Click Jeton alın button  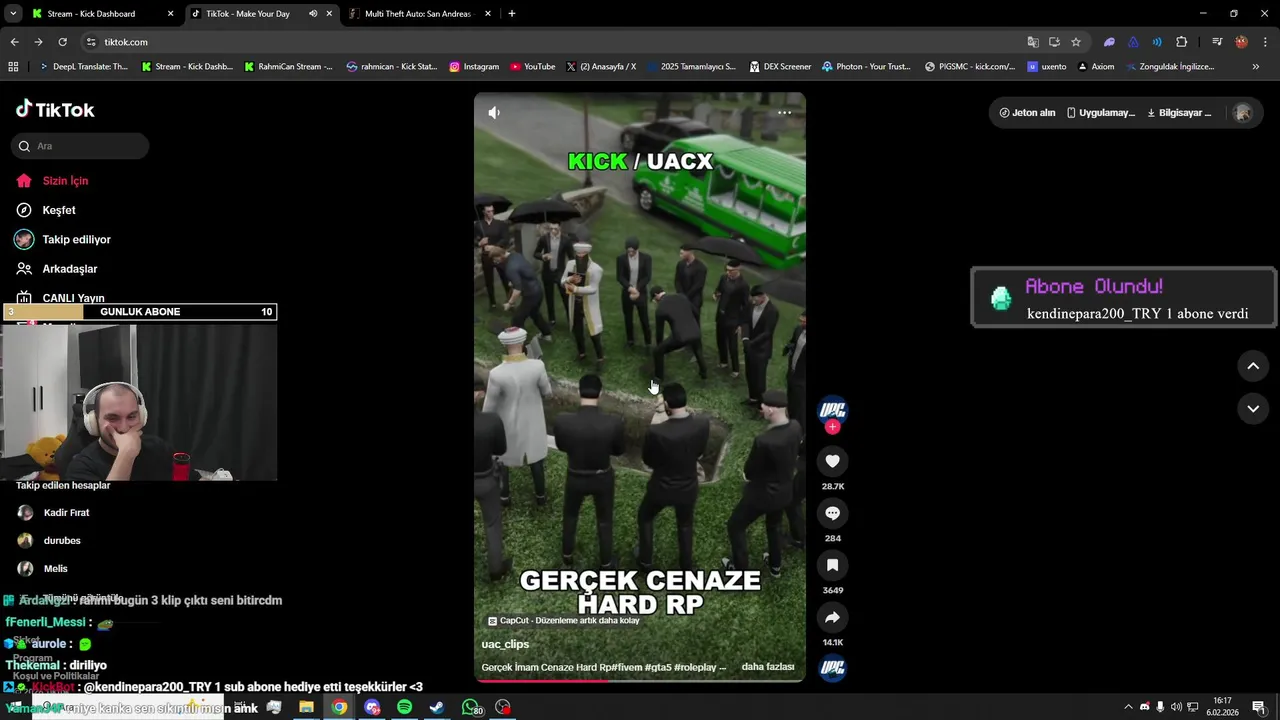pos(1027,113)
